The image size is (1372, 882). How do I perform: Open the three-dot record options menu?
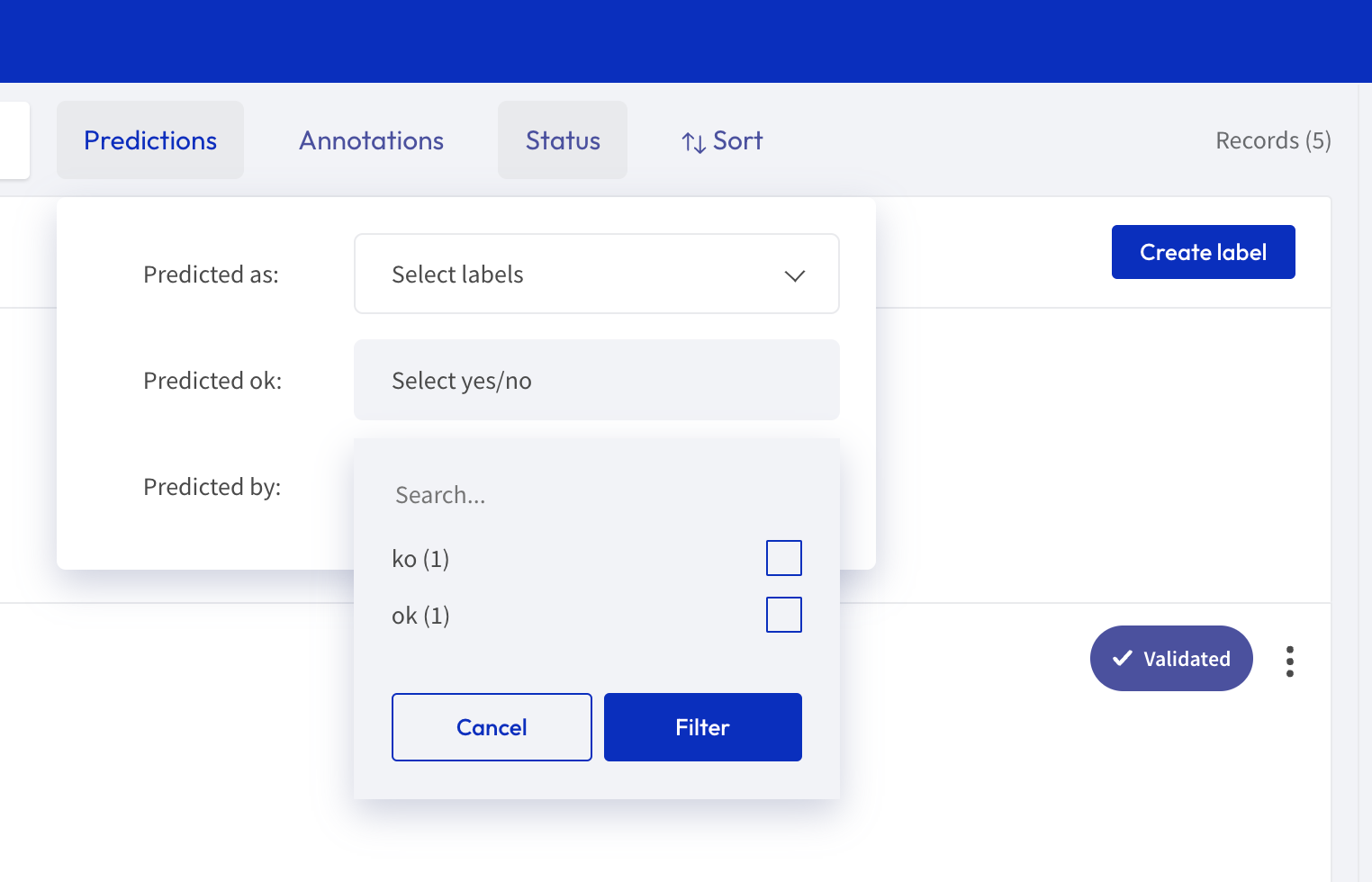(1290, 661)
